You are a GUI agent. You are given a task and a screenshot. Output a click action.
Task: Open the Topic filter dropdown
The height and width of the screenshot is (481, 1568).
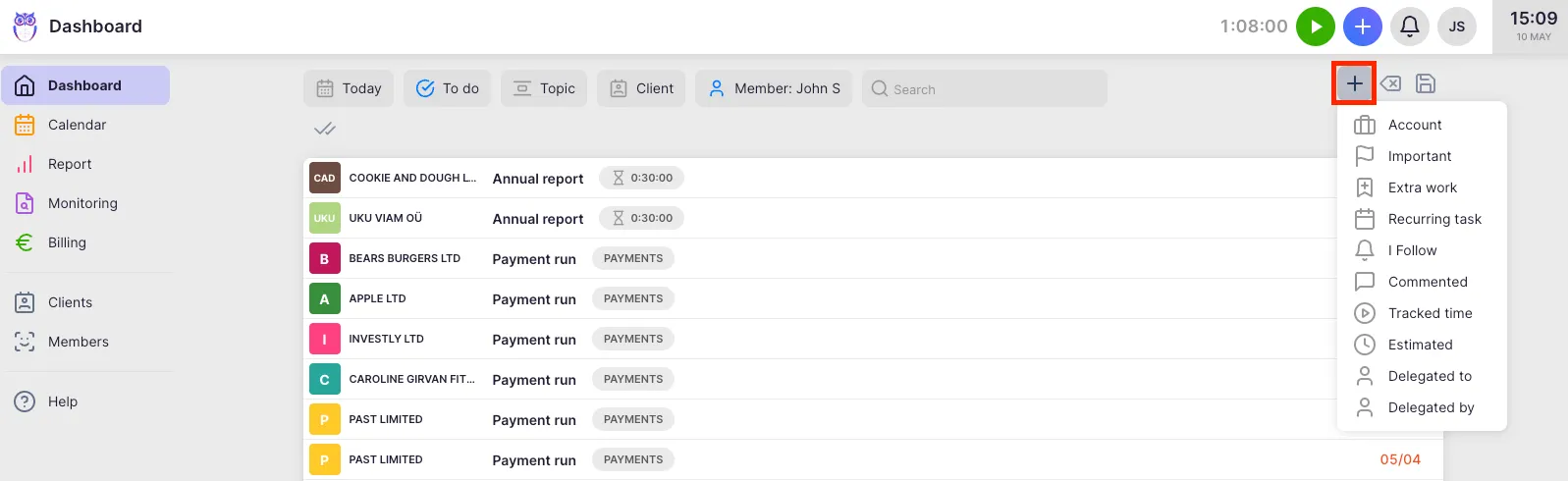tap(544, 88)
